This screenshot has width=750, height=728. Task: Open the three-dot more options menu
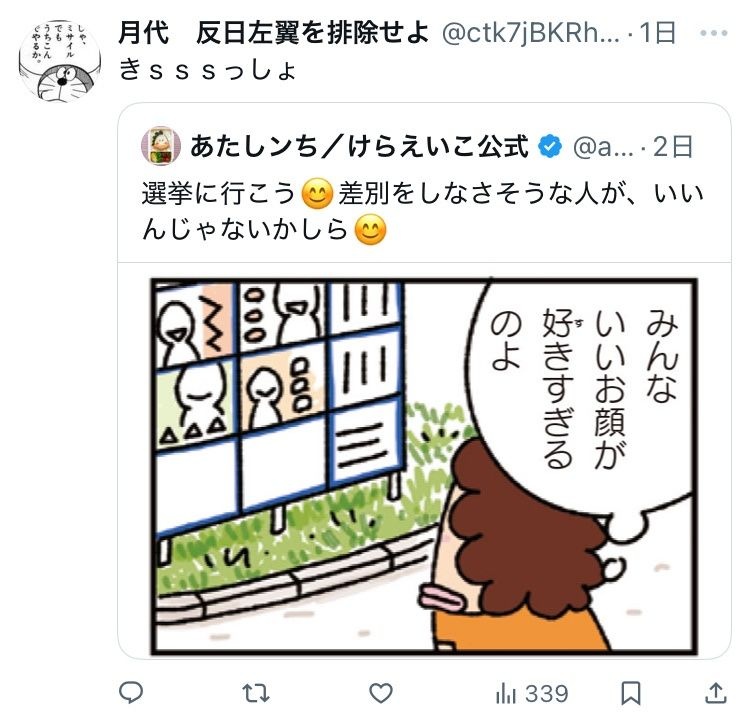714,33
